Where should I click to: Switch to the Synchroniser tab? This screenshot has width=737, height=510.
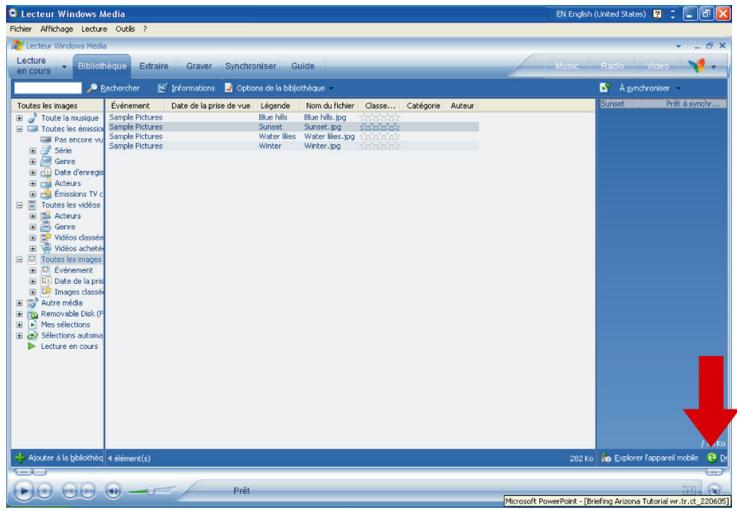[x=251, y=66]
